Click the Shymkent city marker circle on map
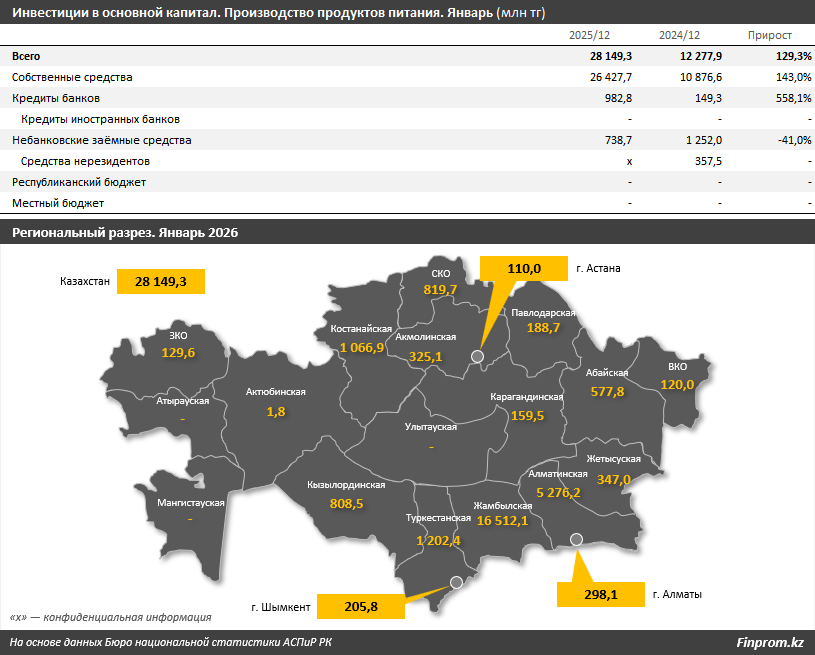Image resolution: width=815 pixels, height=655 pixels. [457, 581]
